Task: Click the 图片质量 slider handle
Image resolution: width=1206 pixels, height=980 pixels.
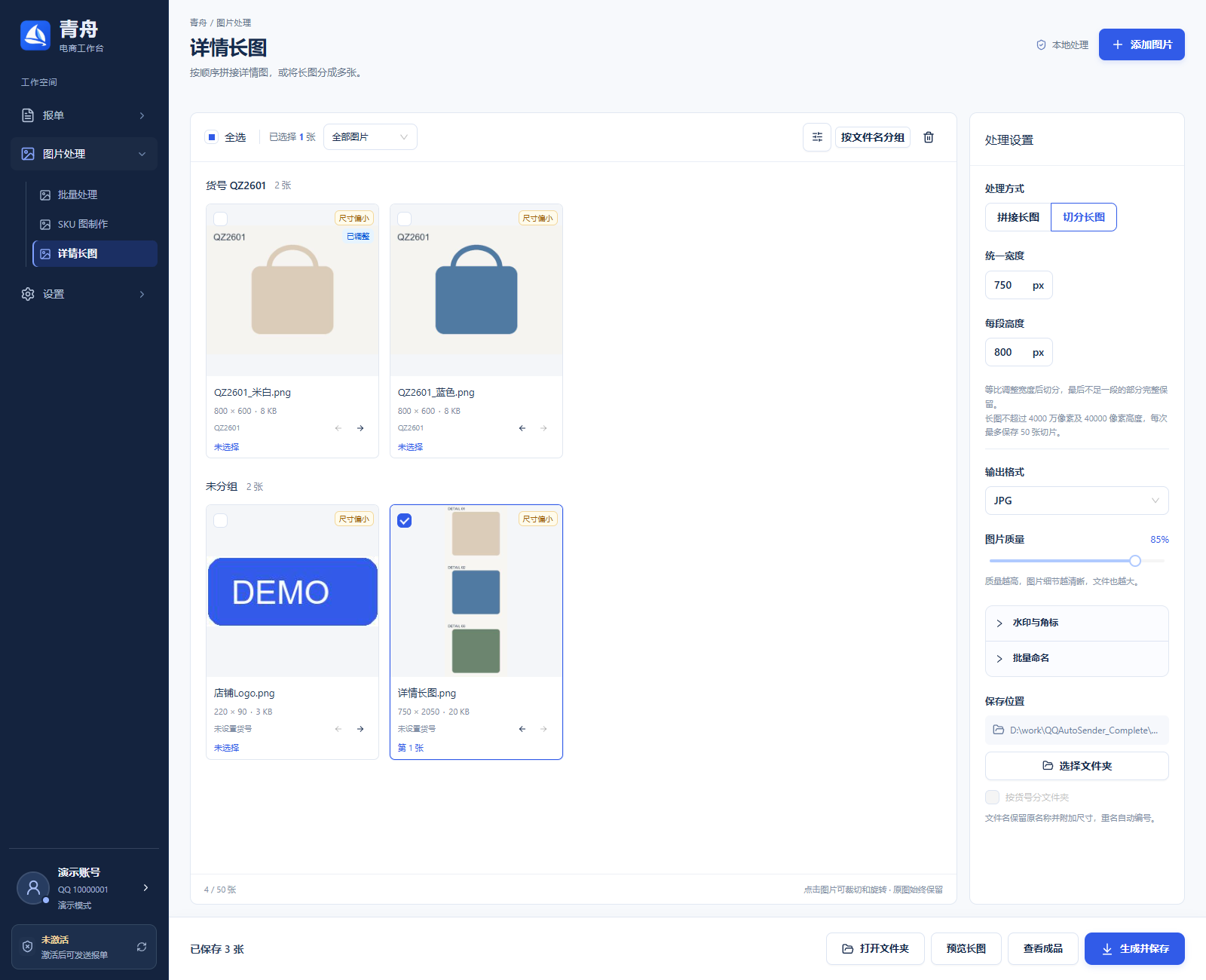Action: coord(1135,561)
